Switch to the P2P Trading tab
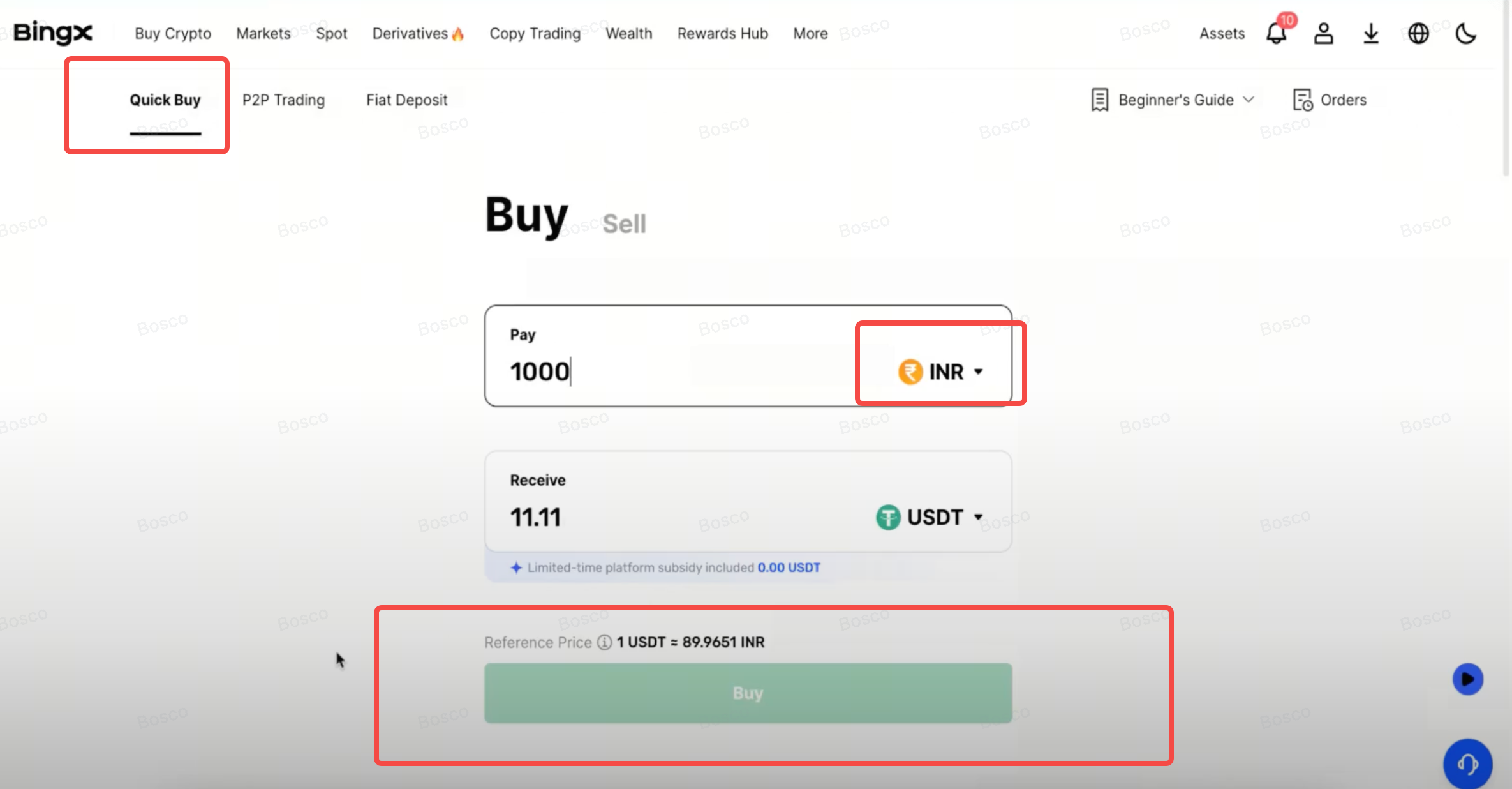This screenshot has width=1512, height=789. point(283,100)
